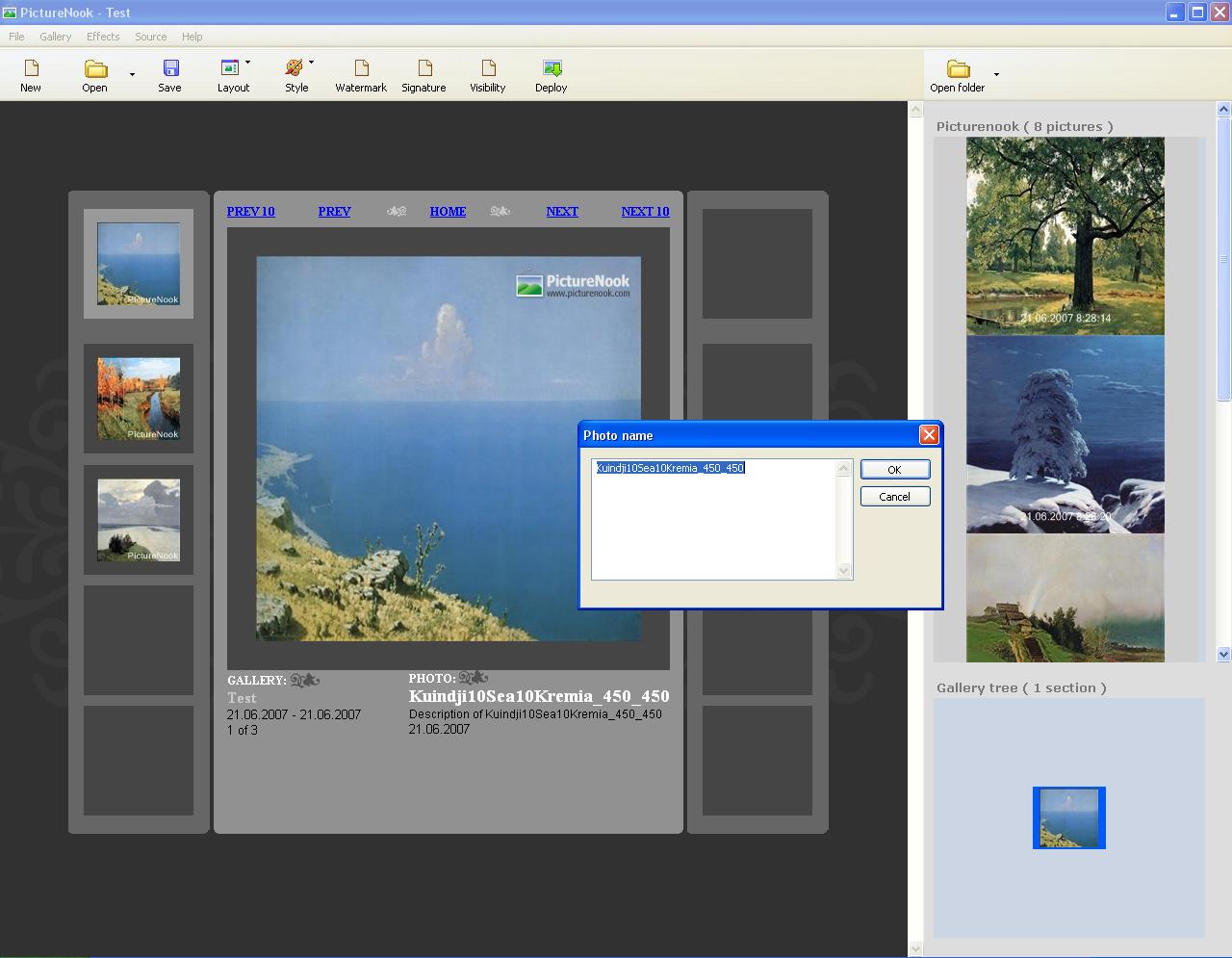This screenshot has height=958, width=1232.
Task: Select the oak tree picture in Picturenook panel
Action: (1065, 236)
